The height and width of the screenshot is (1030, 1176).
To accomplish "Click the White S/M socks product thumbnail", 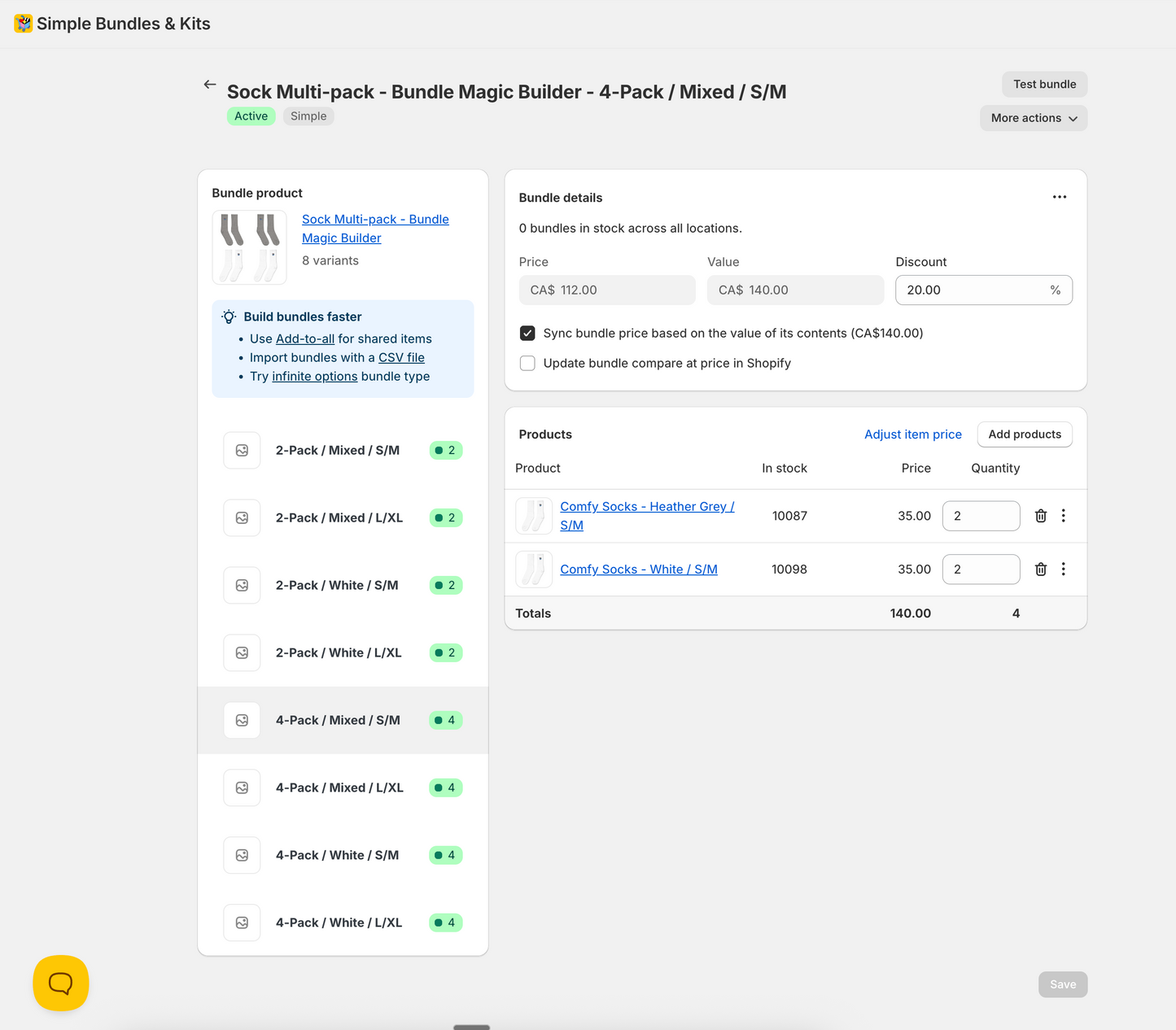I will pos(534,570).
